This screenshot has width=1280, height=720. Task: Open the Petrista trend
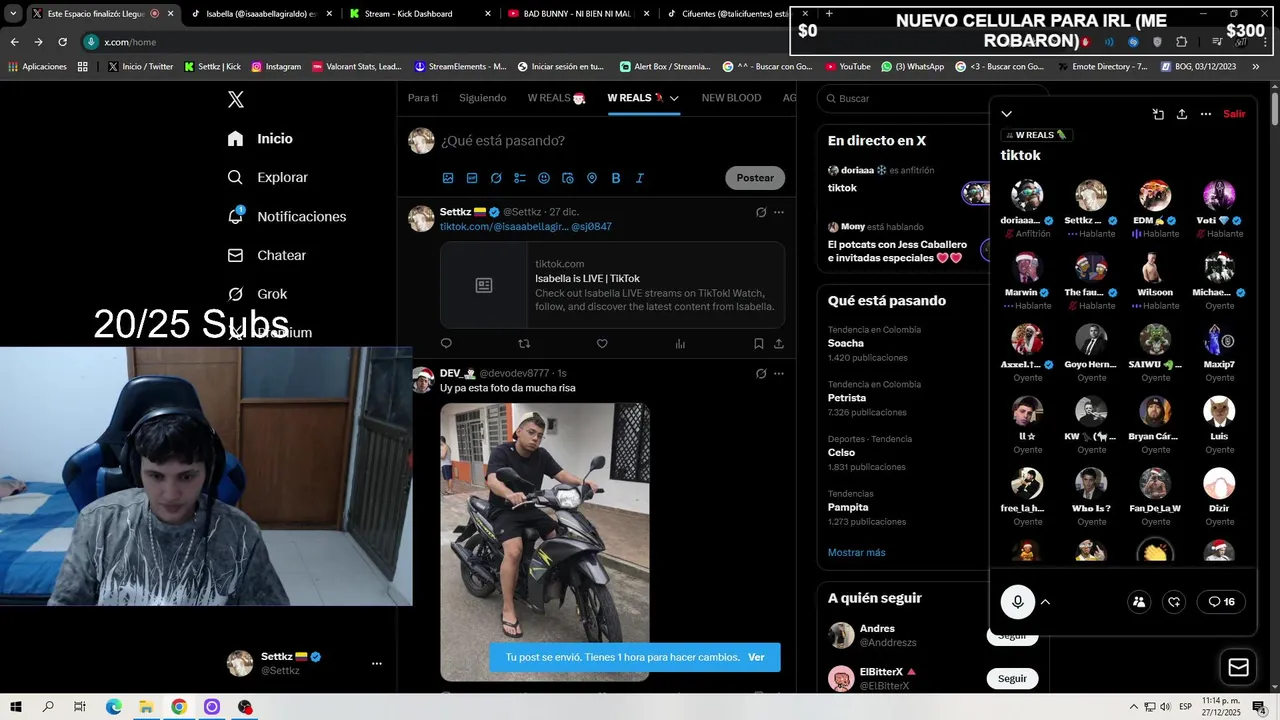pyautogui.click(x=847, y=398)
